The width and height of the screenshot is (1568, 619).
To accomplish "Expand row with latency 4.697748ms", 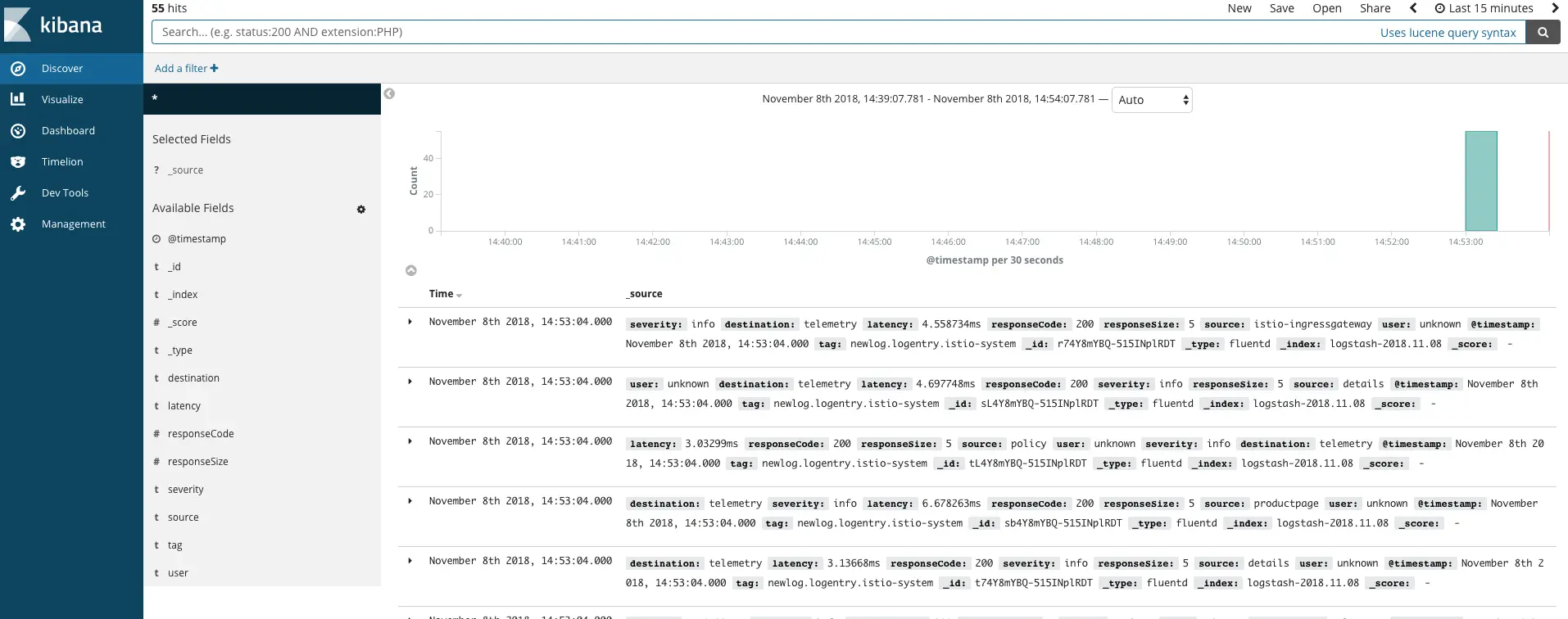I will point(410,382).
